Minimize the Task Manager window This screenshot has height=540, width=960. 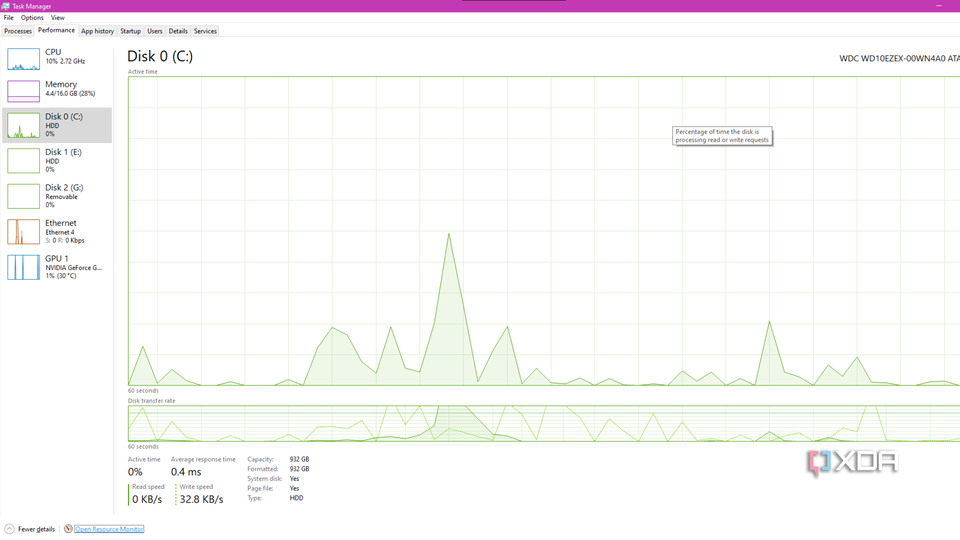939,6
